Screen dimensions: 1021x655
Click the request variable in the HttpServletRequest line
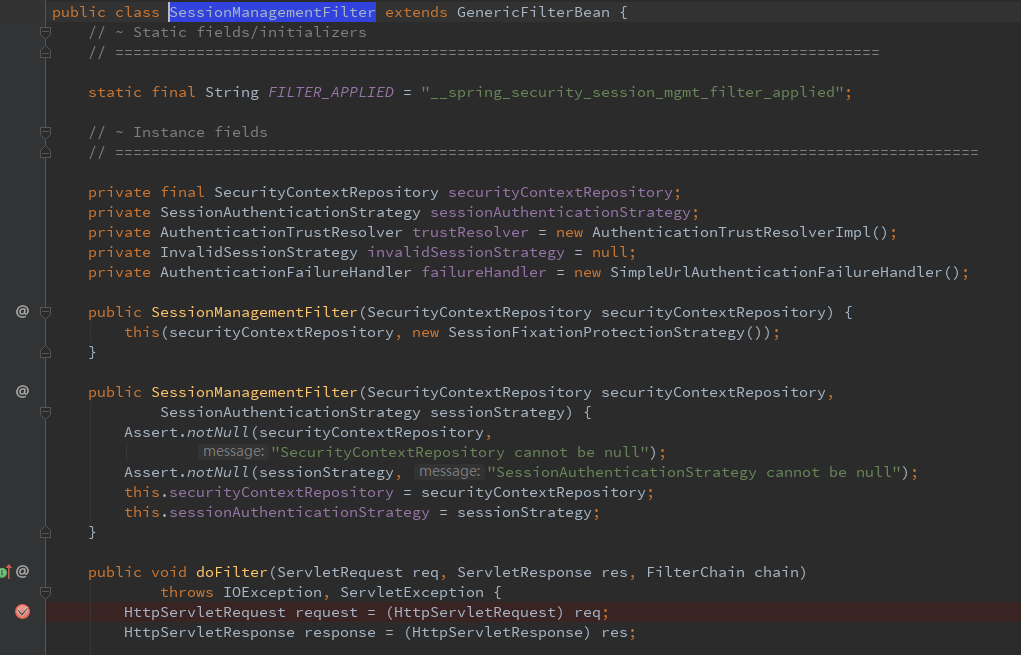click(x=326, y=613)
